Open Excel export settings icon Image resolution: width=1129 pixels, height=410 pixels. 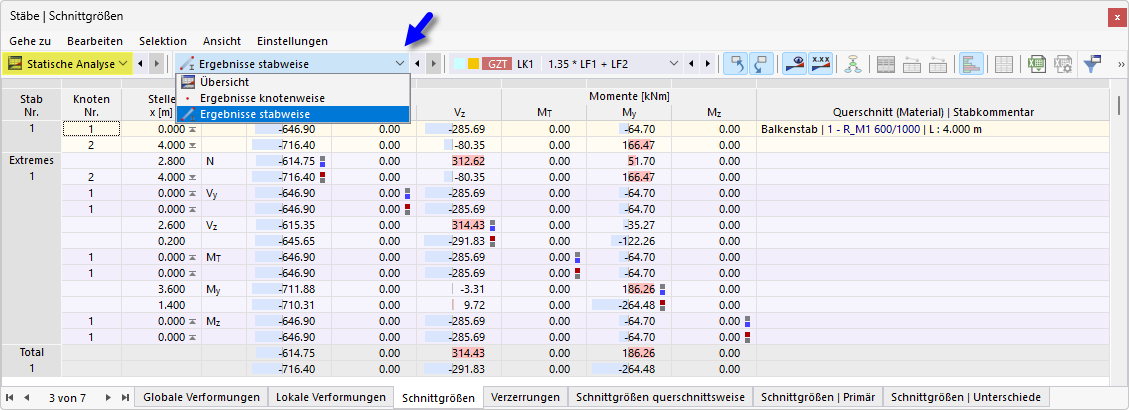[1063, 63]
